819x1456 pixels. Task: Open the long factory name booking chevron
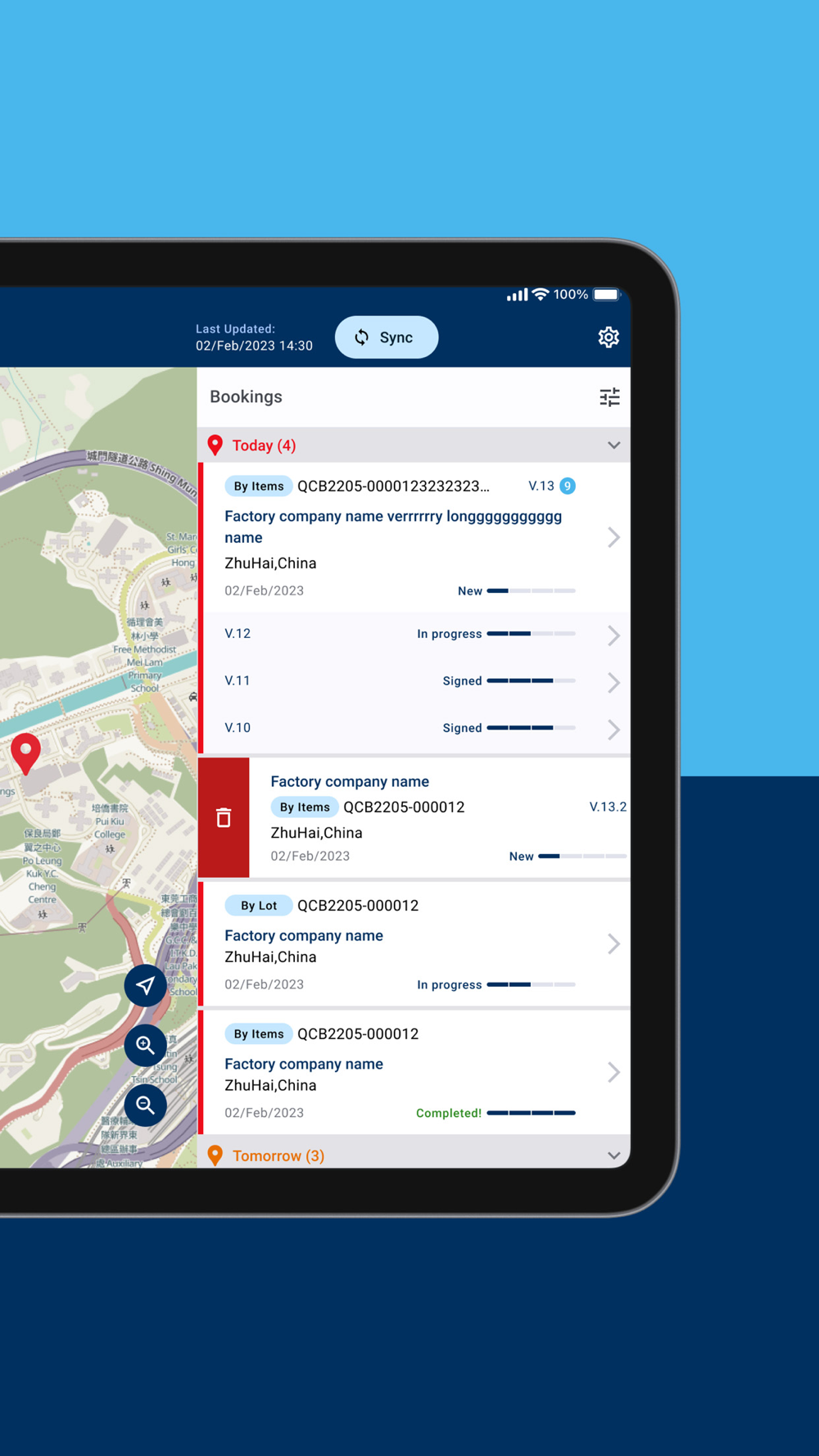613,537
